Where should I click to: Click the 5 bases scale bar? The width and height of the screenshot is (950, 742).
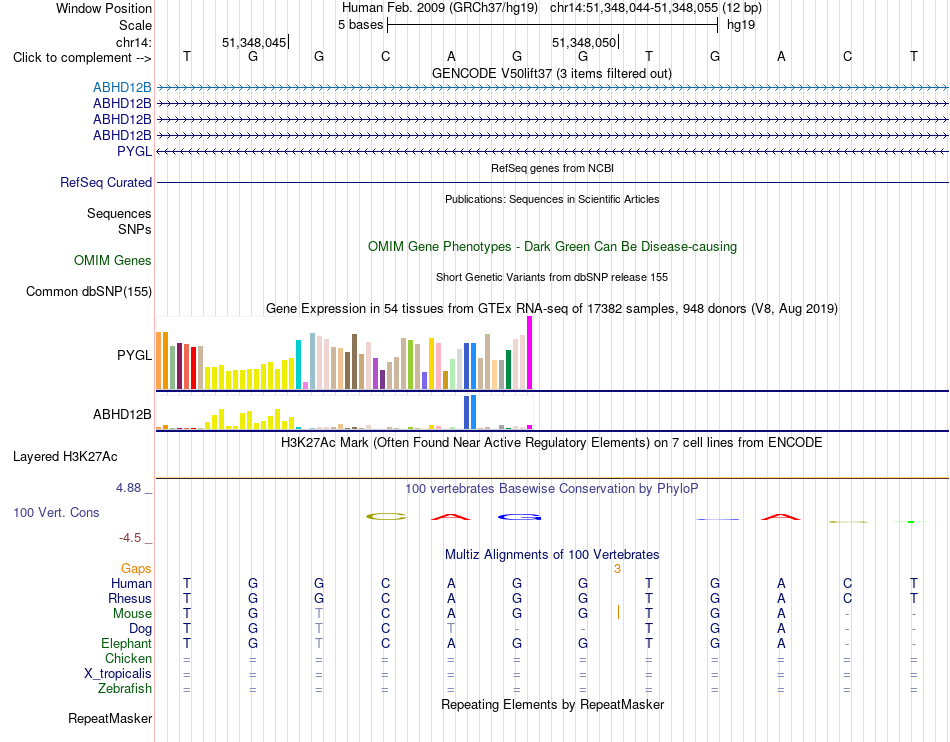(553, 25)
